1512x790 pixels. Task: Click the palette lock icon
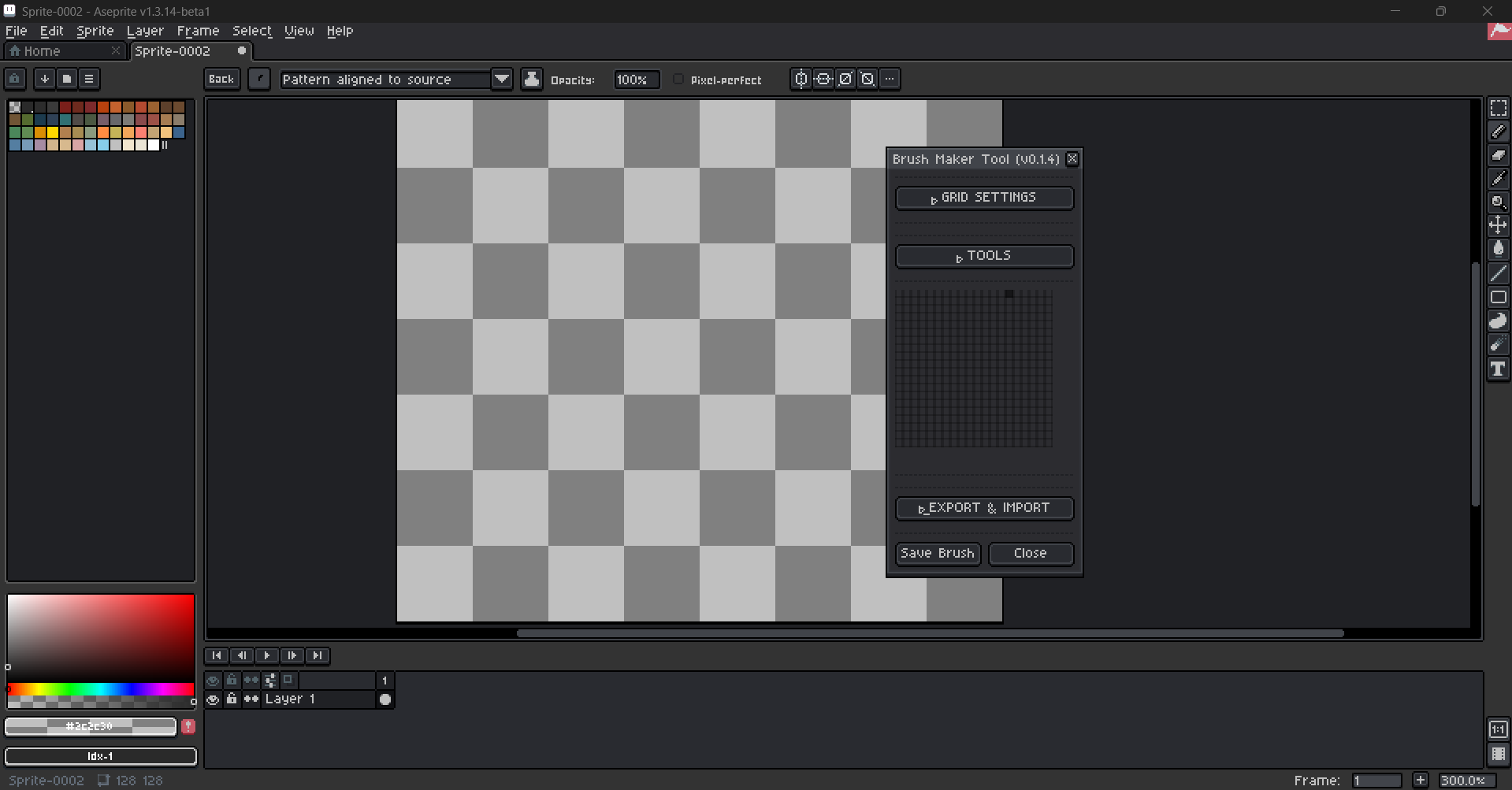[x=15, y=79]
